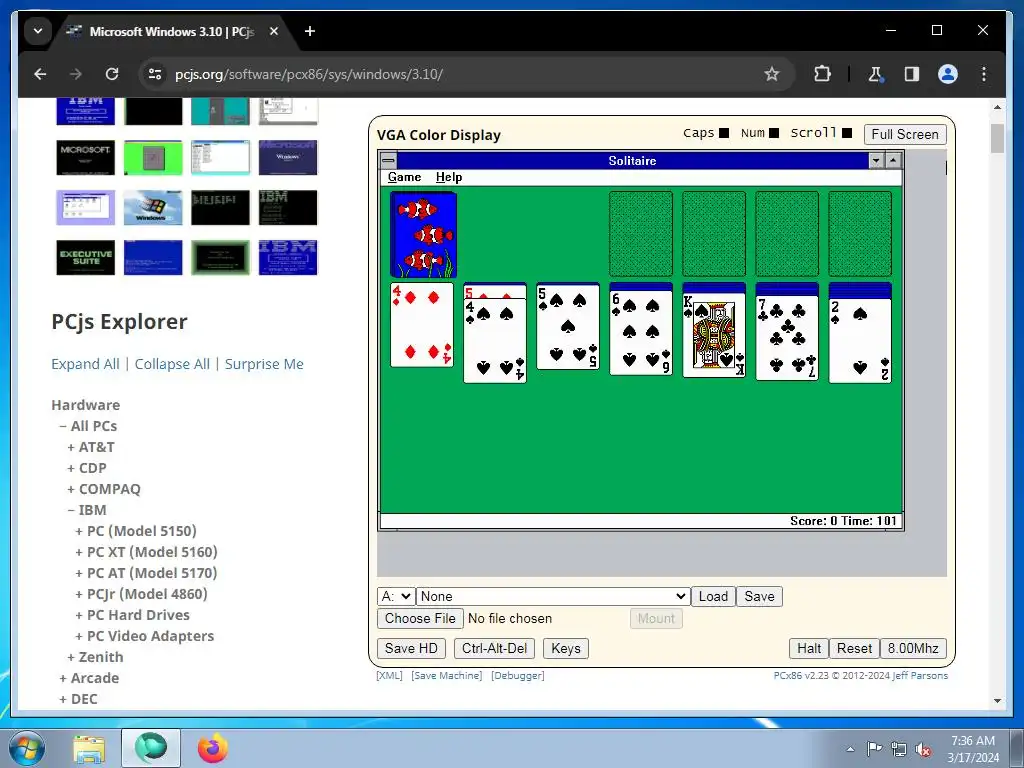Open the Windows flag logo thumbnail

(x=153, y=208)
